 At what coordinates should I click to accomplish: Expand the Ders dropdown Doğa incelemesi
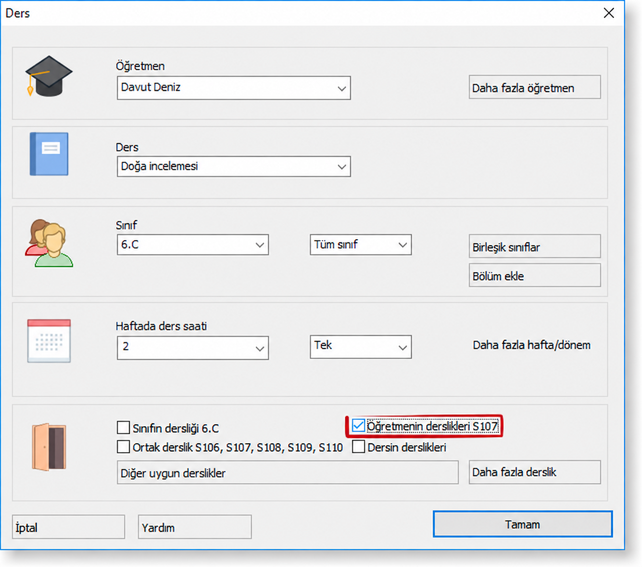click(234, 166)
